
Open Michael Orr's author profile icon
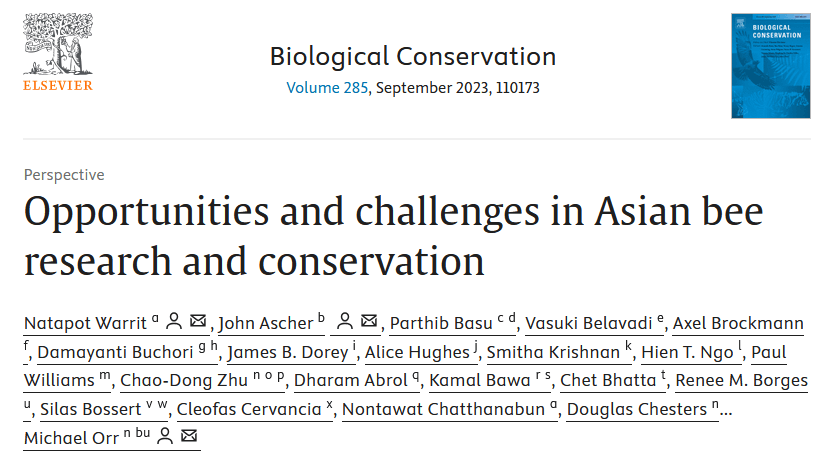(x=166, y=437)
